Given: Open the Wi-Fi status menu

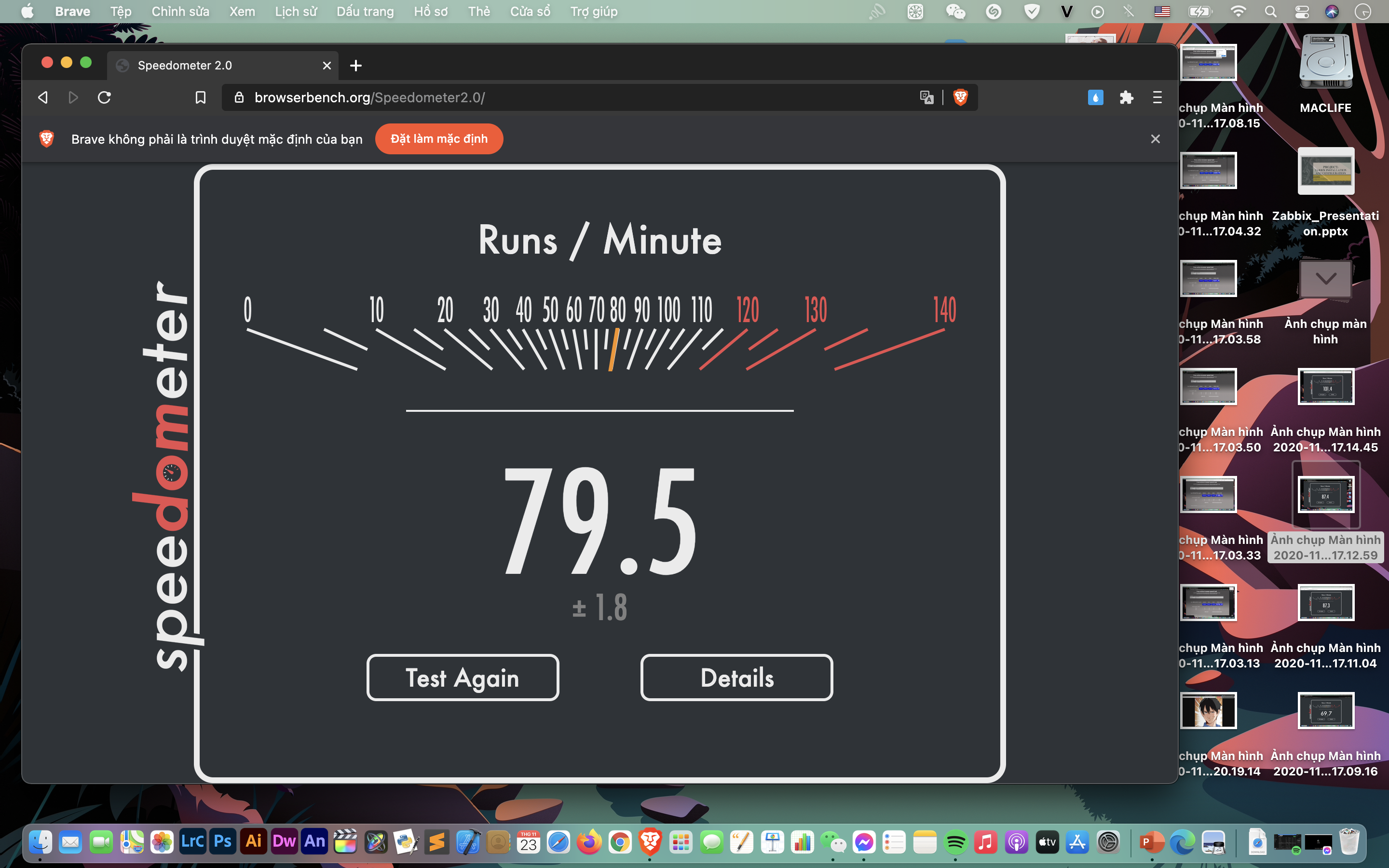Looking at the screenshot, I should coord(1238,12).
